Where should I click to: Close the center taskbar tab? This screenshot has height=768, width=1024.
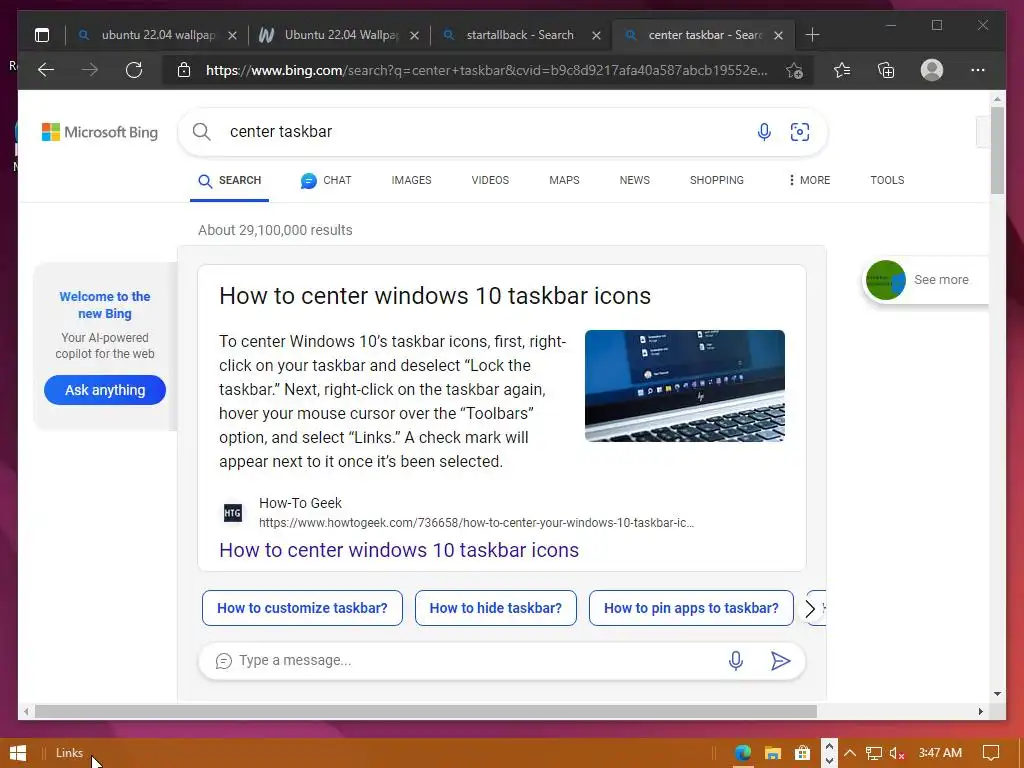(778, 35)
